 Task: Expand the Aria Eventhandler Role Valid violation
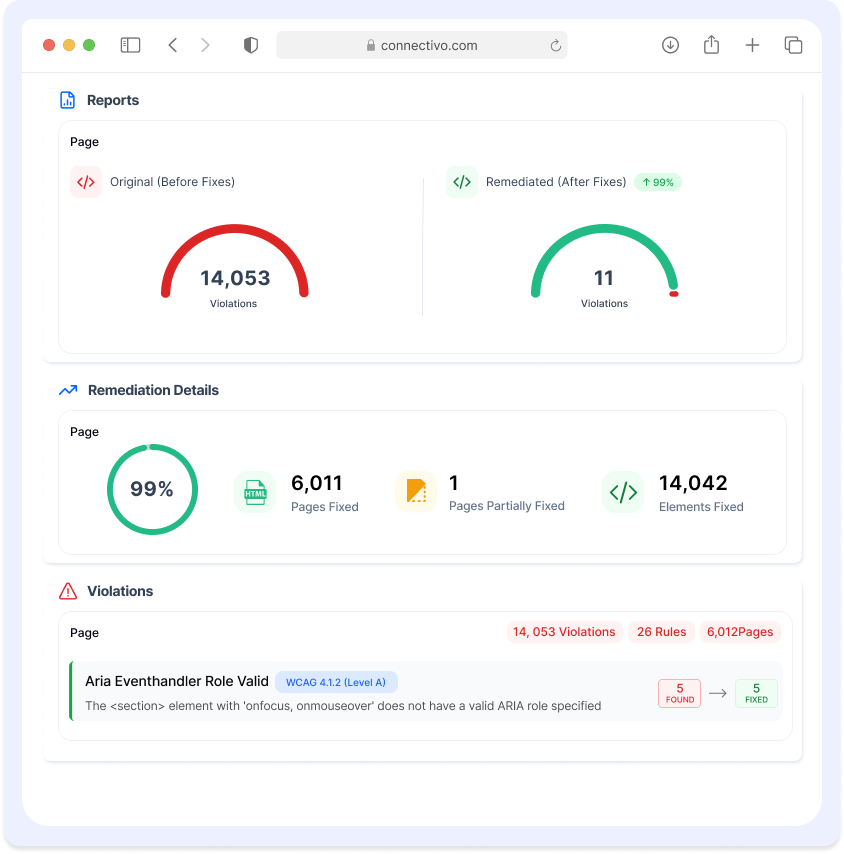point(177,681)
